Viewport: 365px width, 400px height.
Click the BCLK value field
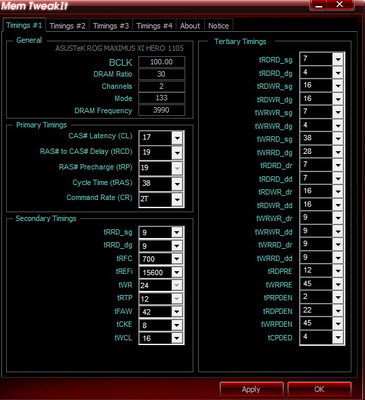click(161, 62)
